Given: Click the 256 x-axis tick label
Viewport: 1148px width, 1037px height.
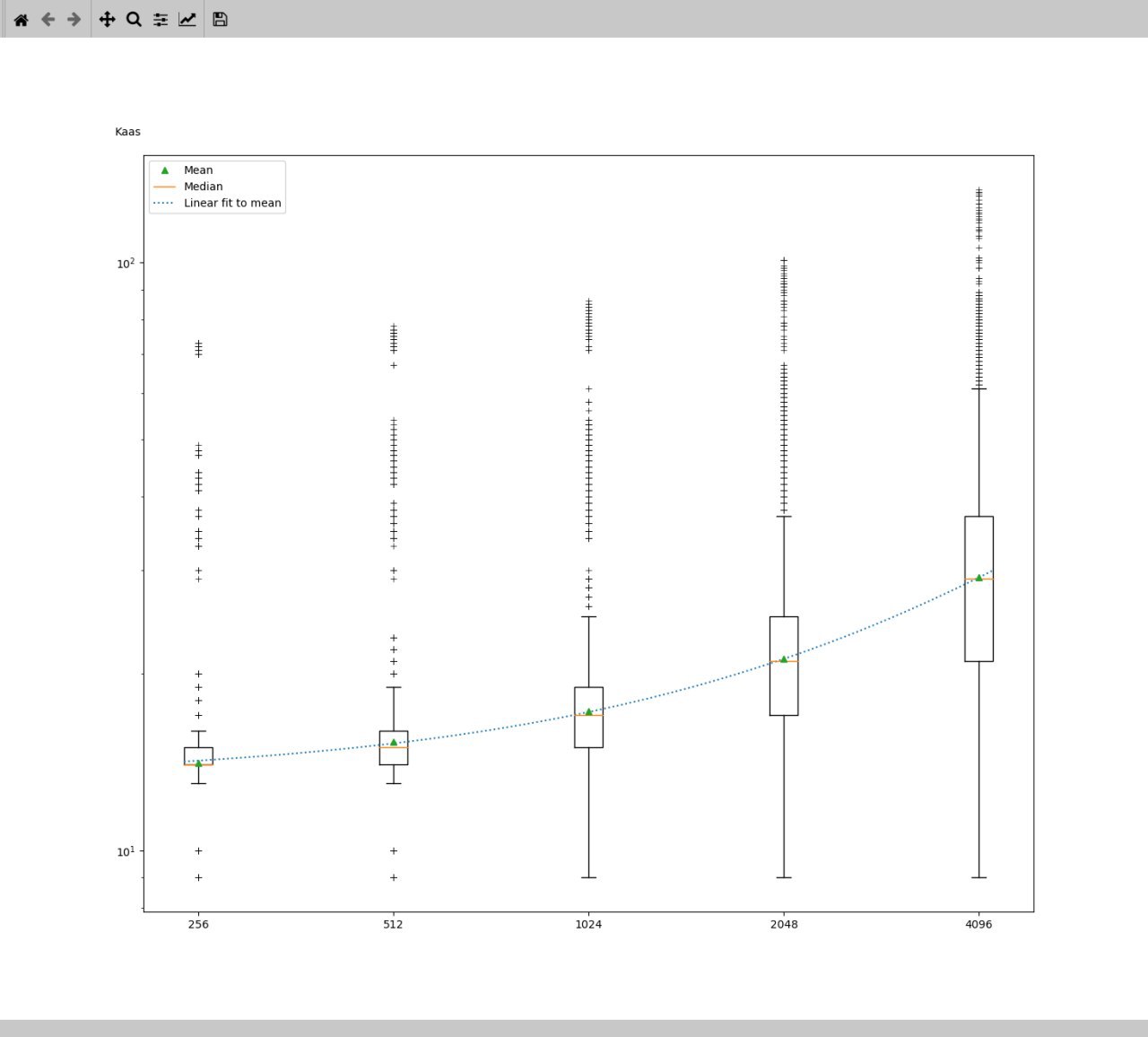Looking at the screenshot, I should click(198, 925).
